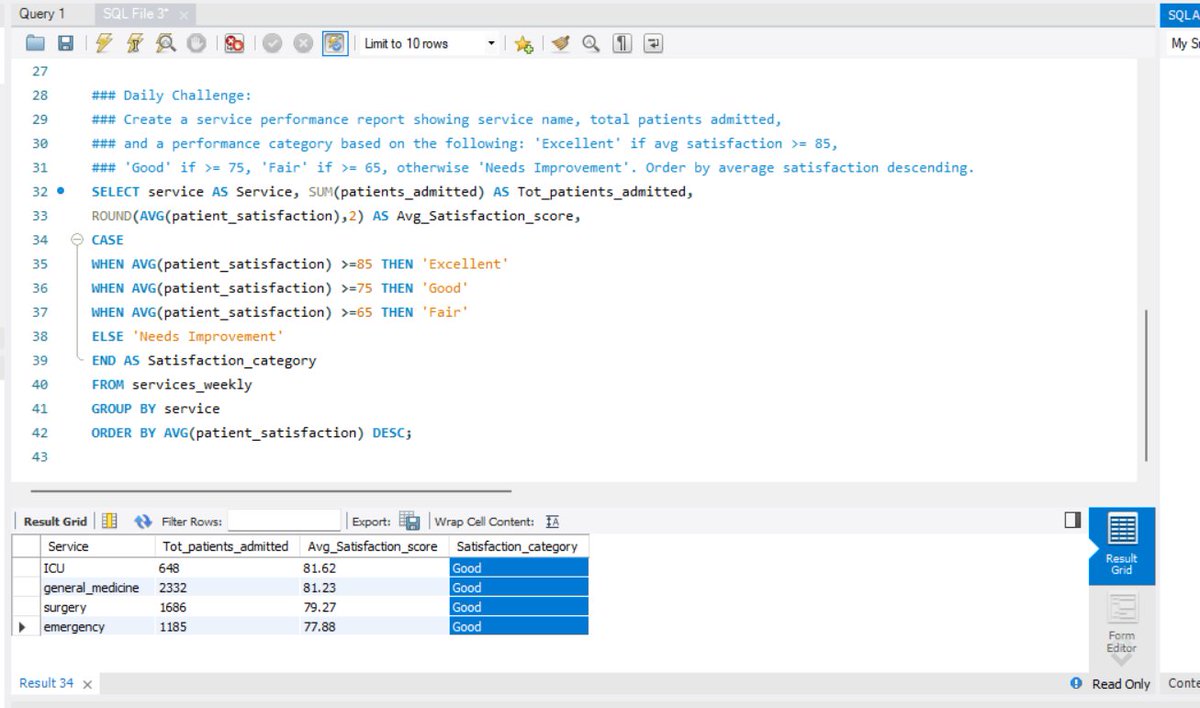Export recordset to external file
The width and height of the screenshot is (1200, 708).
[x=409, y=521]
